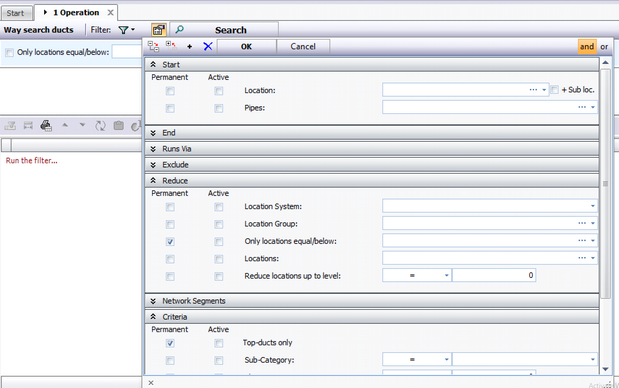Enable Only locations equal/below in left pane
The image size is (619, 388).
tap(9, 52)
